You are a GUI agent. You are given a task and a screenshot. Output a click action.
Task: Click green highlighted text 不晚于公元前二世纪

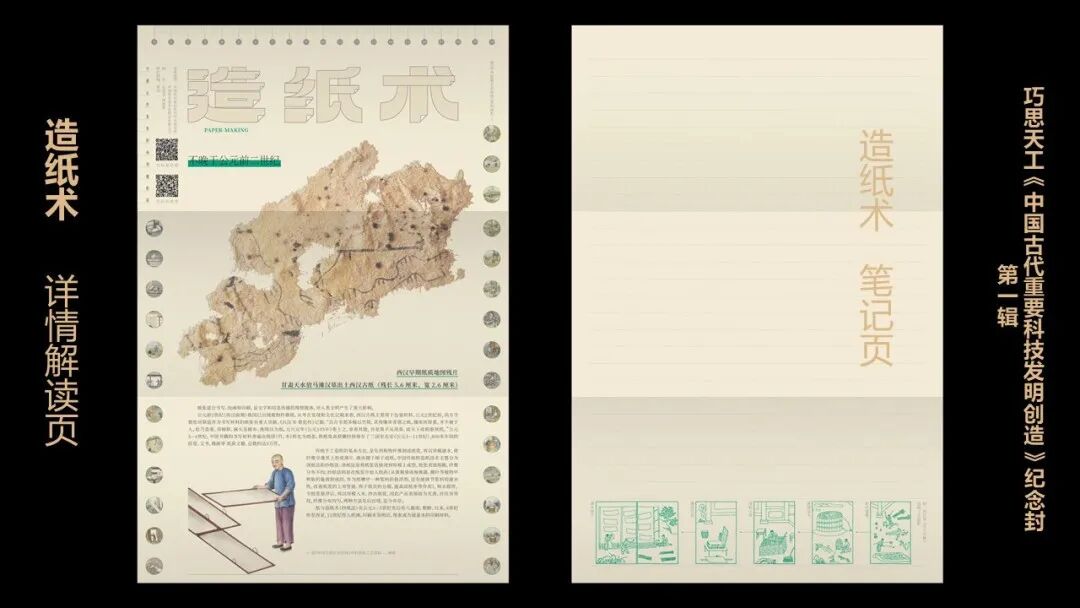click(235, 163)
